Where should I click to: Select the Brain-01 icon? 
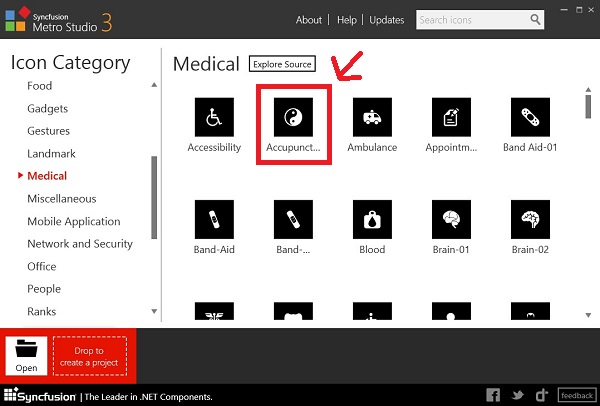pos(451,219)
